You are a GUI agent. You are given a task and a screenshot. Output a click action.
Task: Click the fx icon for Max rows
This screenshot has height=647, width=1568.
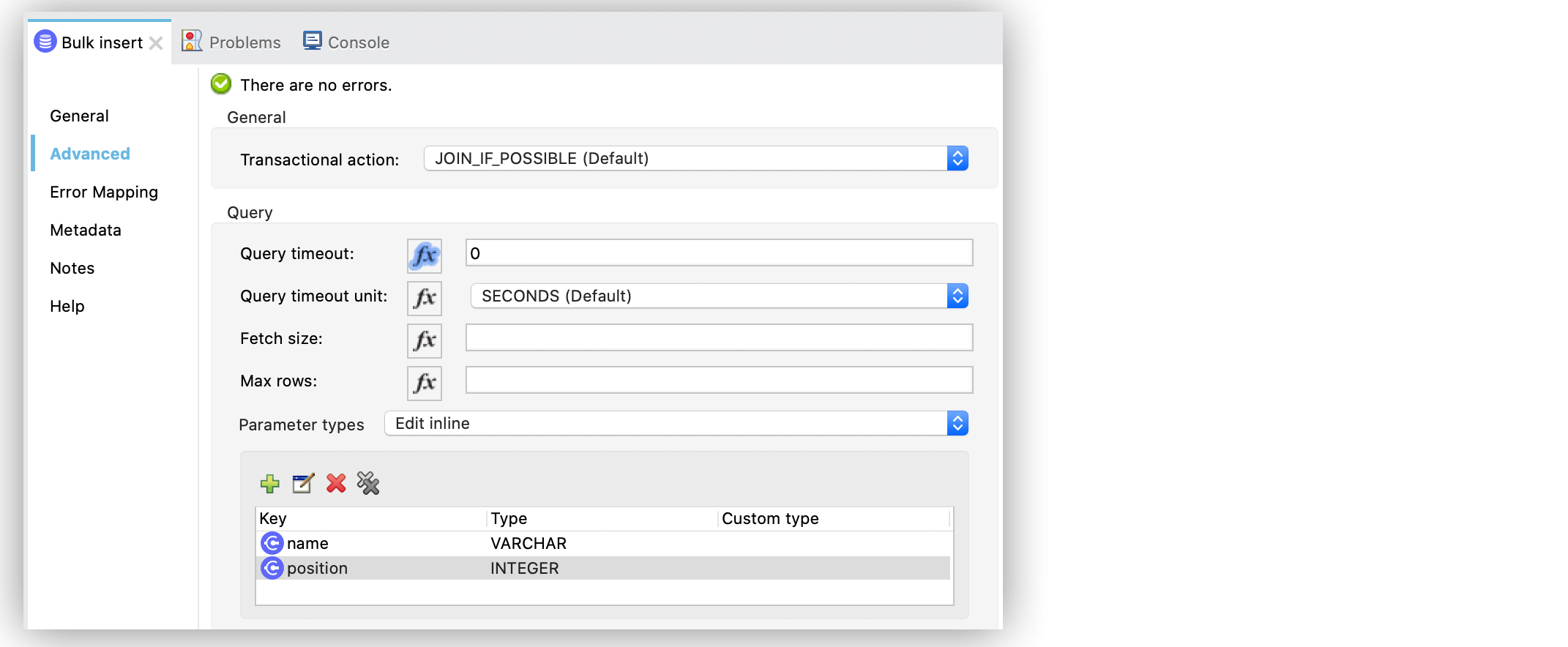[424, 383]
